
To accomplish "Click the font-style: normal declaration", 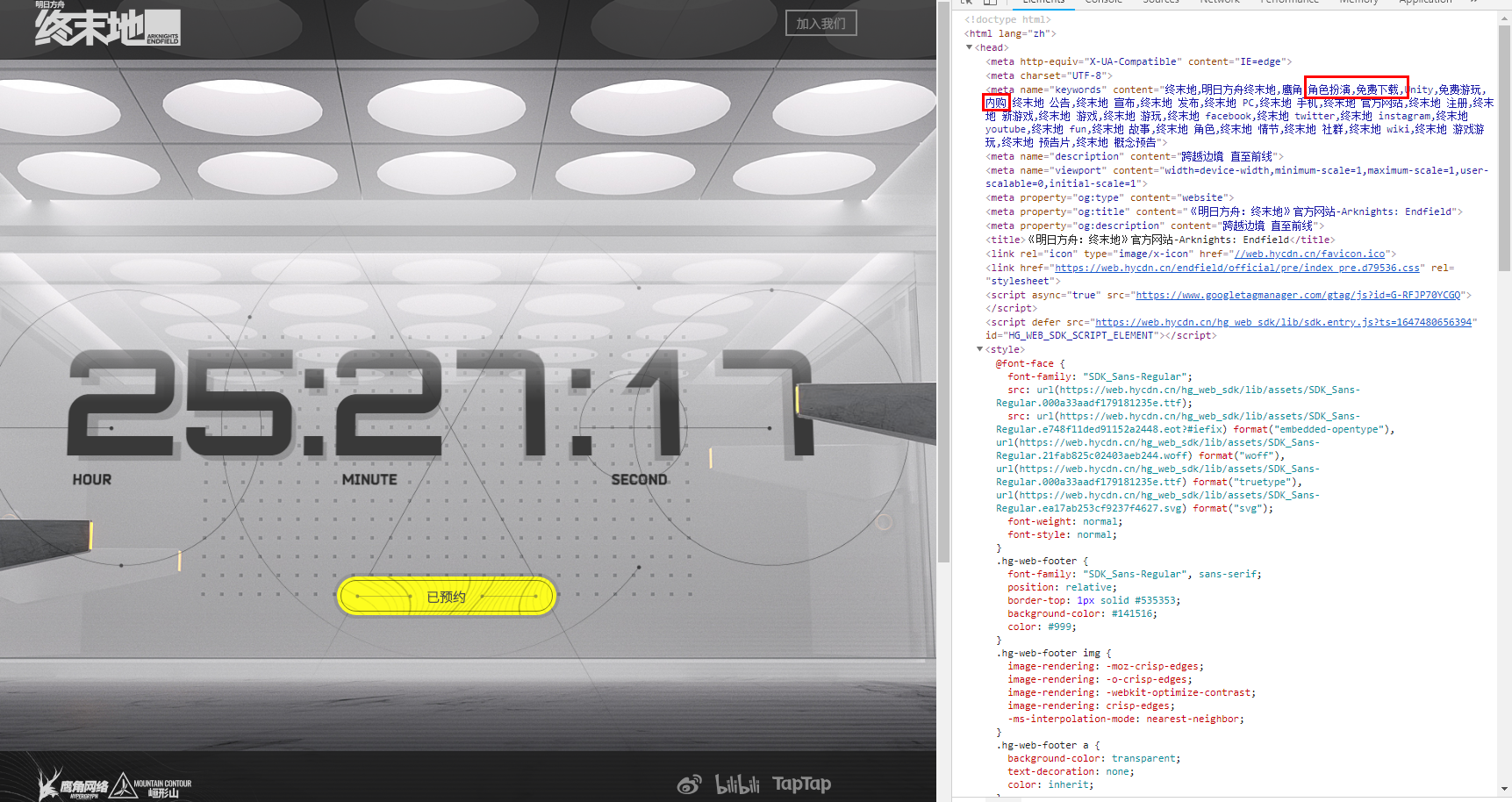I will pyautogui.click(x=1063, y=534).
